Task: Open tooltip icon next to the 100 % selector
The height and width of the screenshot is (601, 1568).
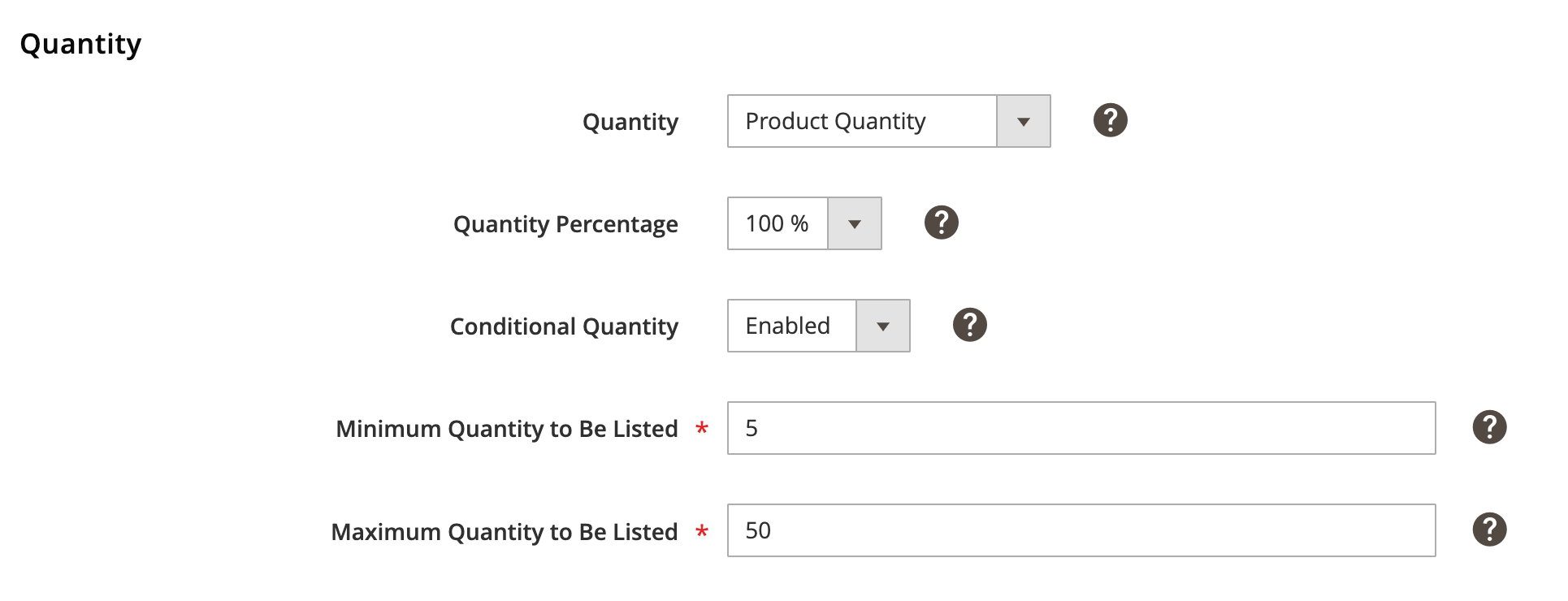Action: [941, 222]
